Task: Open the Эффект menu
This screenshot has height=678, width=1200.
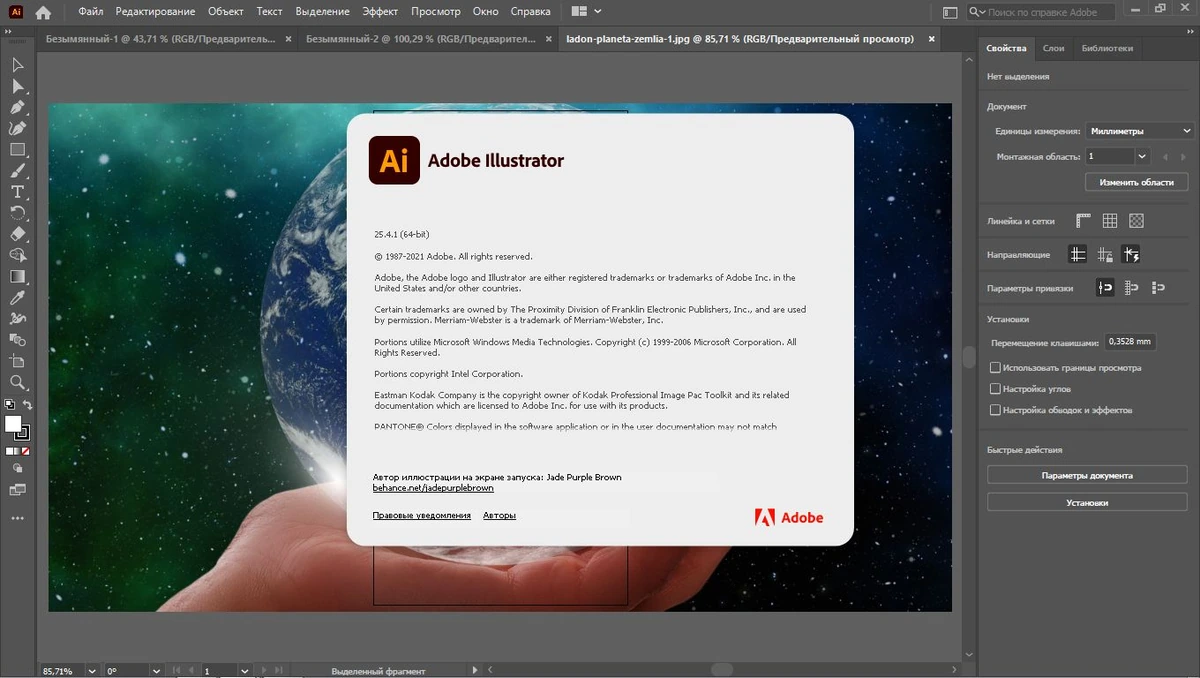Action: 380,12
